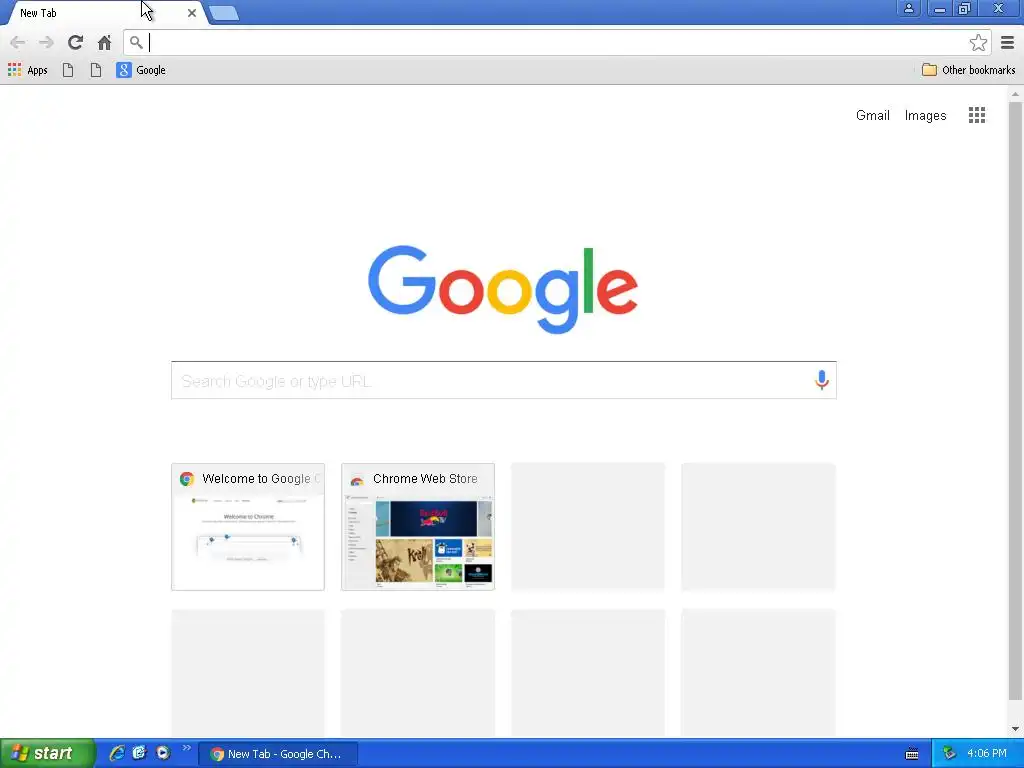Focus the Google search box
The height and width of the screenshot is (768, 1024).
(x=504, y=380)
